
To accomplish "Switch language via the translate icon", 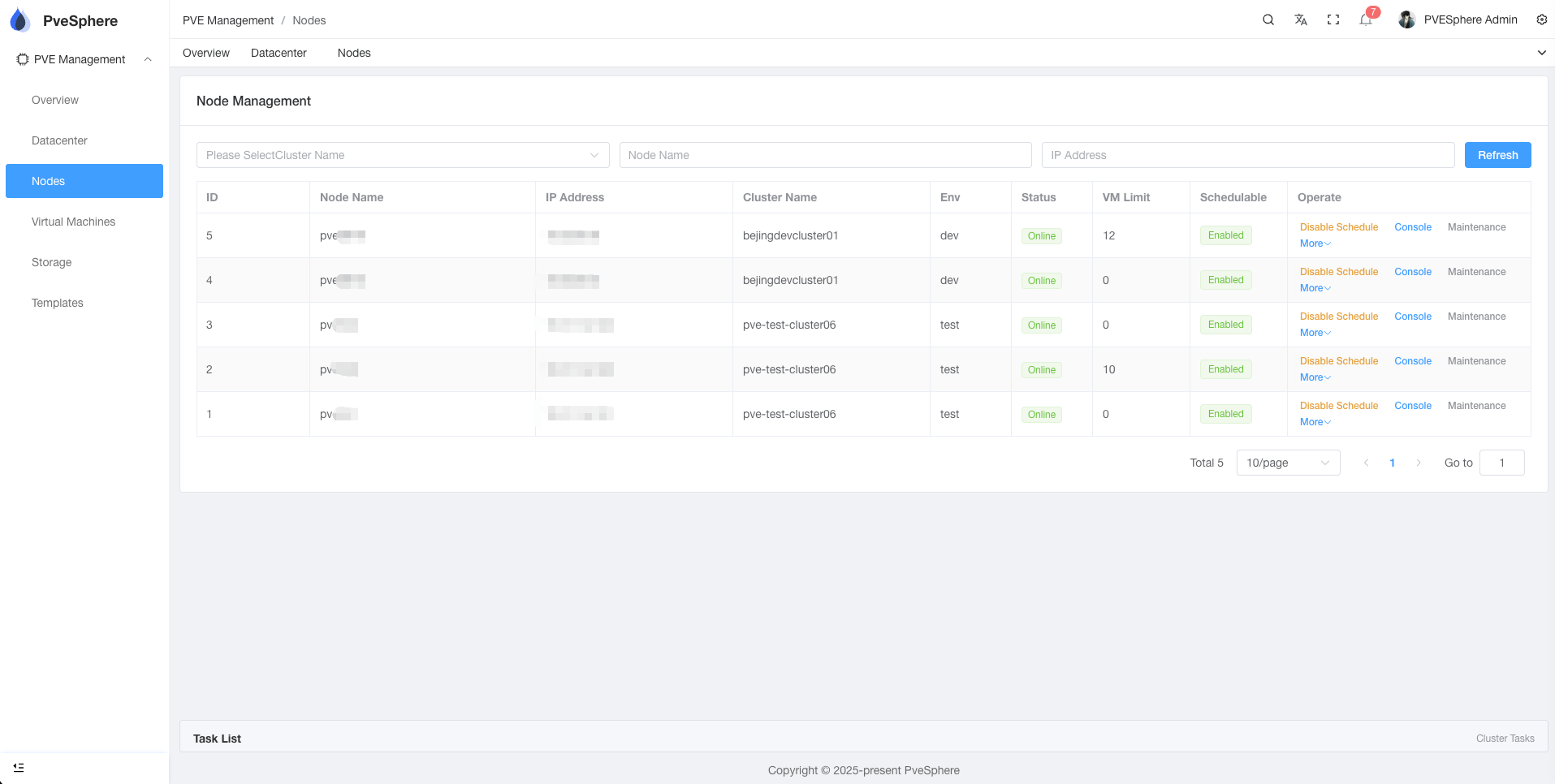I will [x=1301, y=19].
